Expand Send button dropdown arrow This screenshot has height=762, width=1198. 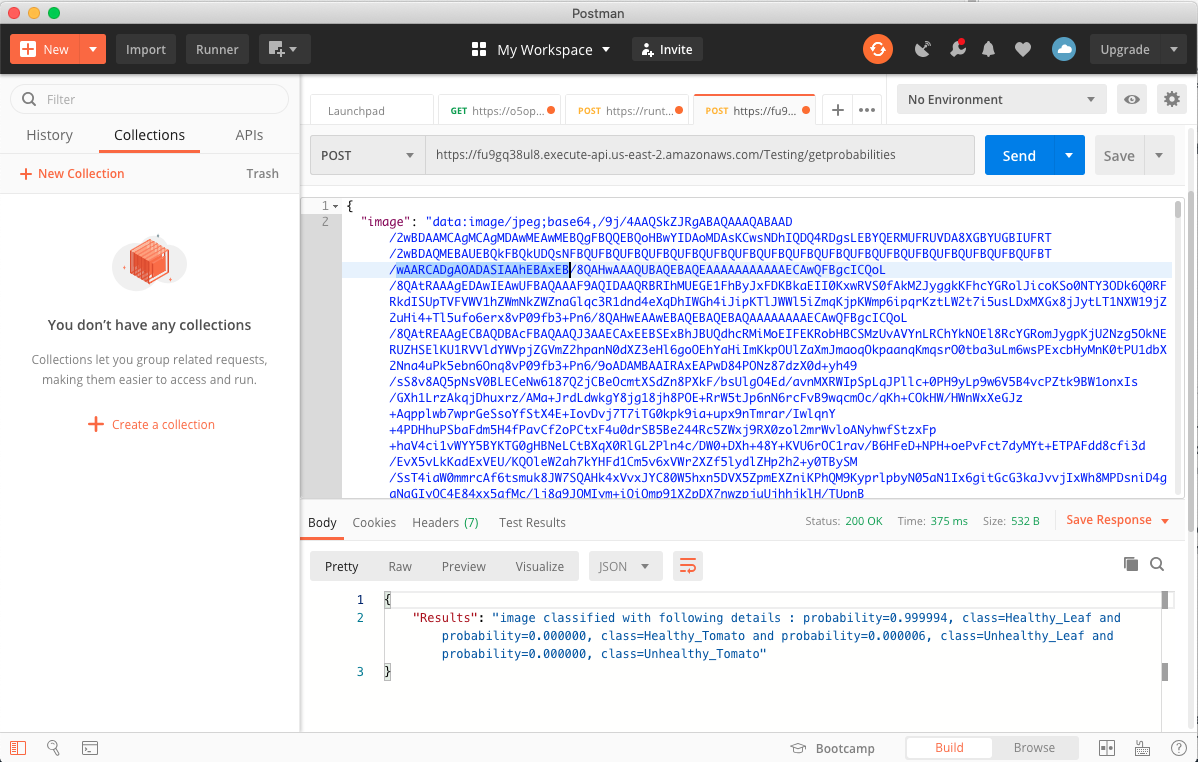[1069, 155]
